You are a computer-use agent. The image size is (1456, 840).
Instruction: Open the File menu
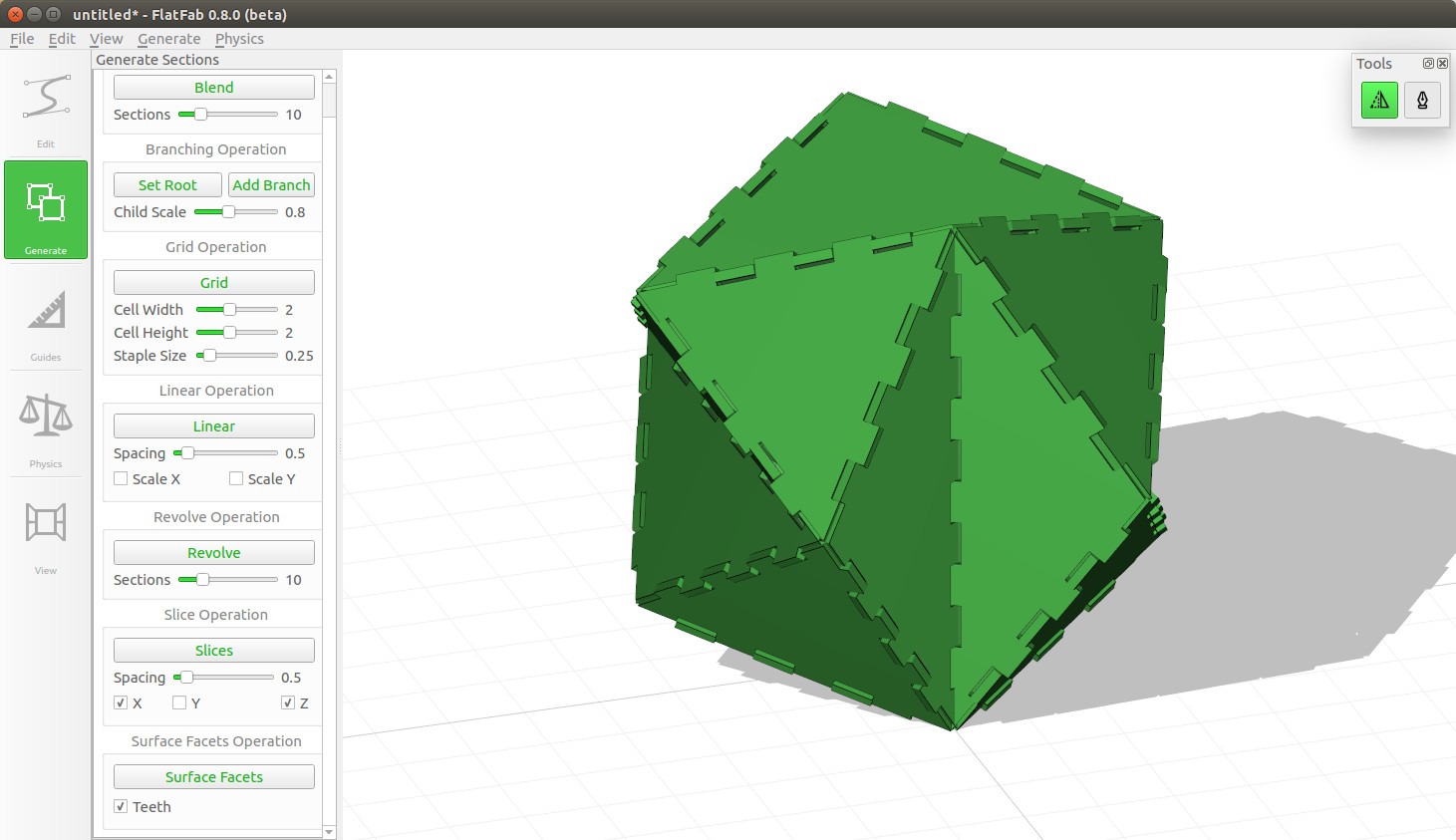click(22, 39)
